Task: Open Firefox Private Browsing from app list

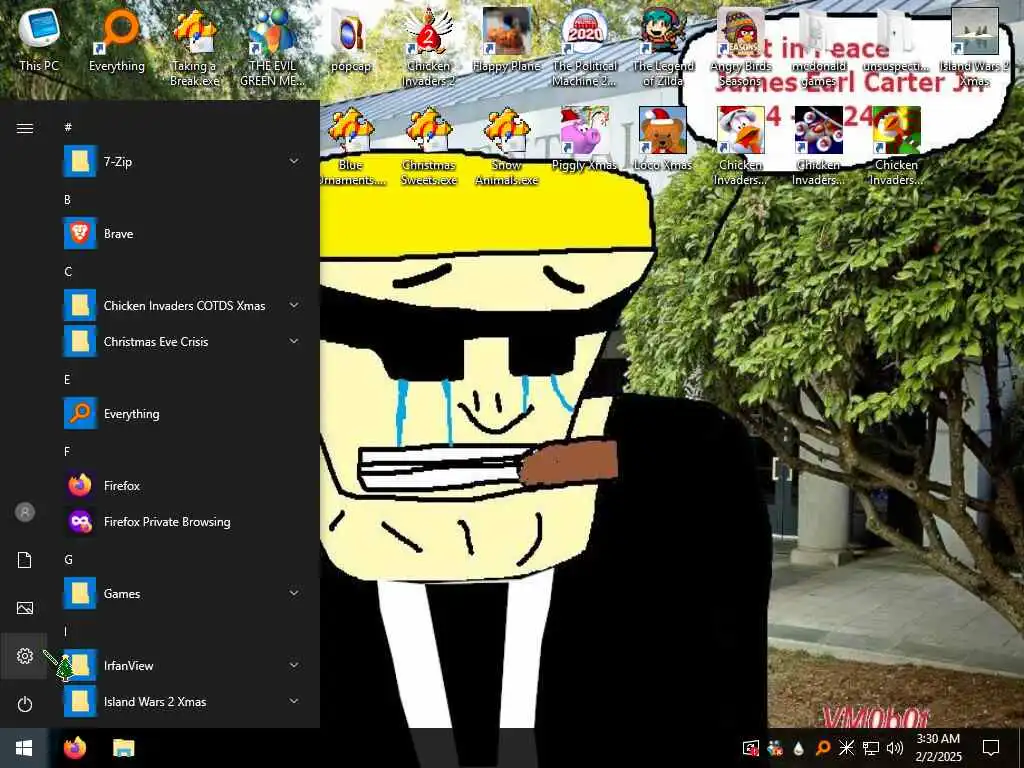Action: pos(185,521)
